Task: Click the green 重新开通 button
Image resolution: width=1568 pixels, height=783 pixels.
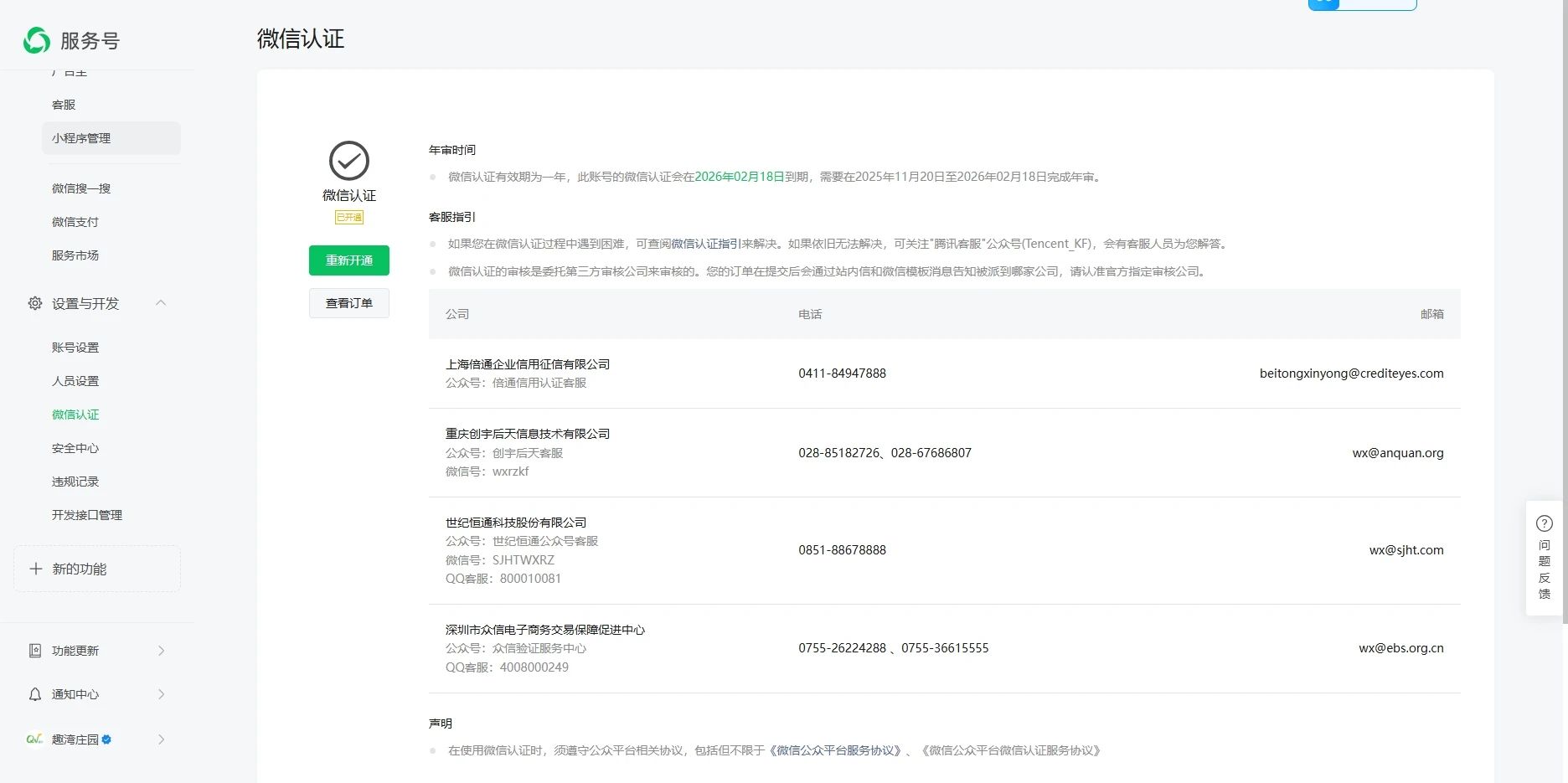Action: (x=349, y=260)
